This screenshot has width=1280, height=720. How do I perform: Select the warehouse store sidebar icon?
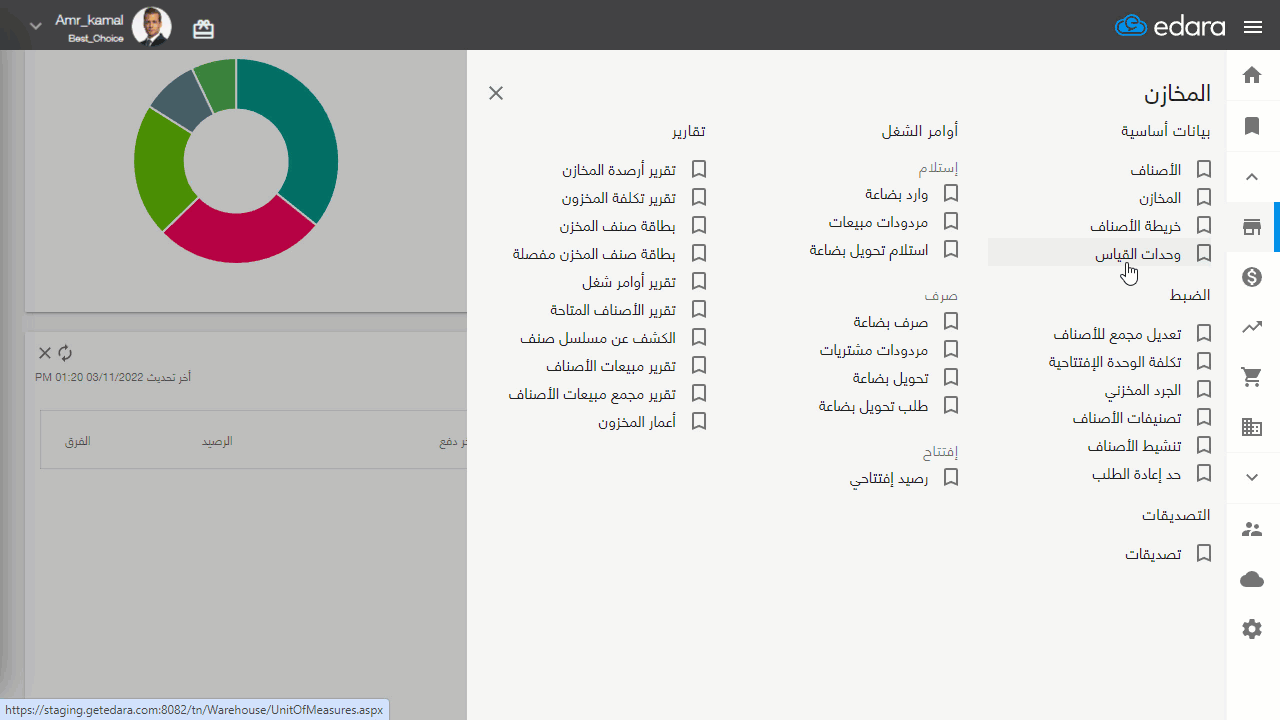[1252, 227]
